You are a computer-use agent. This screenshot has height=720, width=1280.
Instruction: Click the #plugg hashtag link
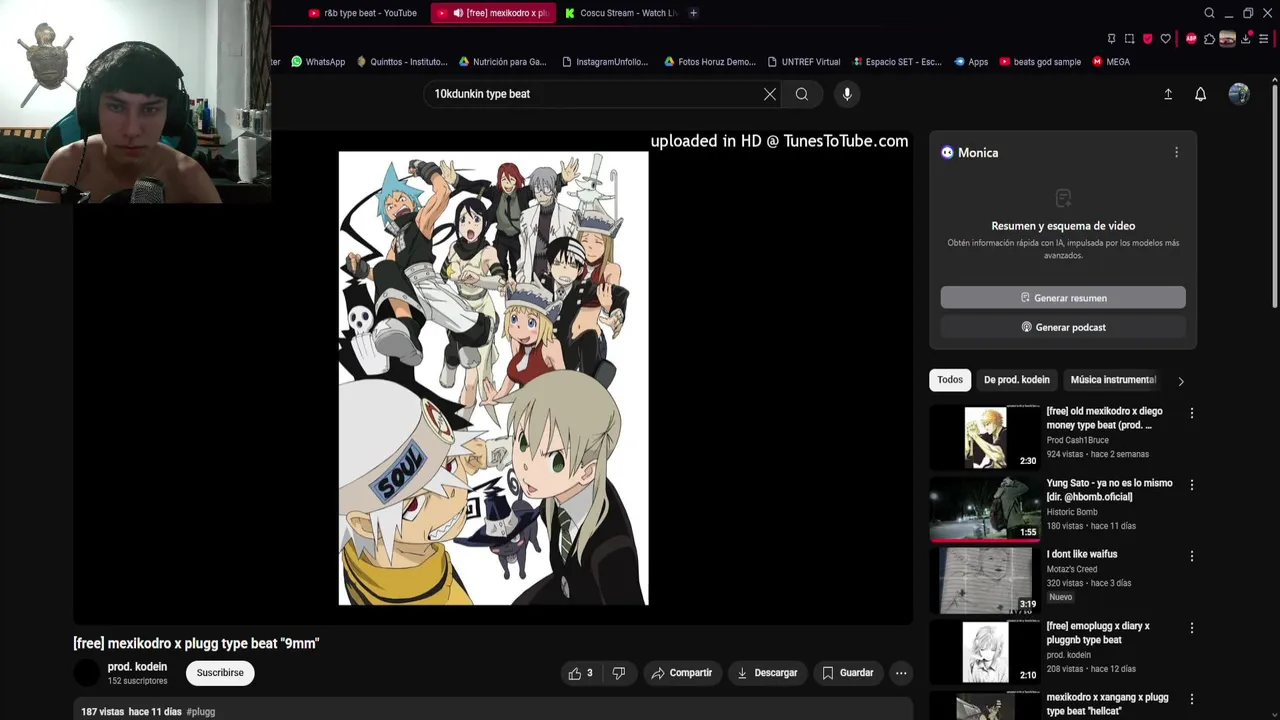coord(201,712)
